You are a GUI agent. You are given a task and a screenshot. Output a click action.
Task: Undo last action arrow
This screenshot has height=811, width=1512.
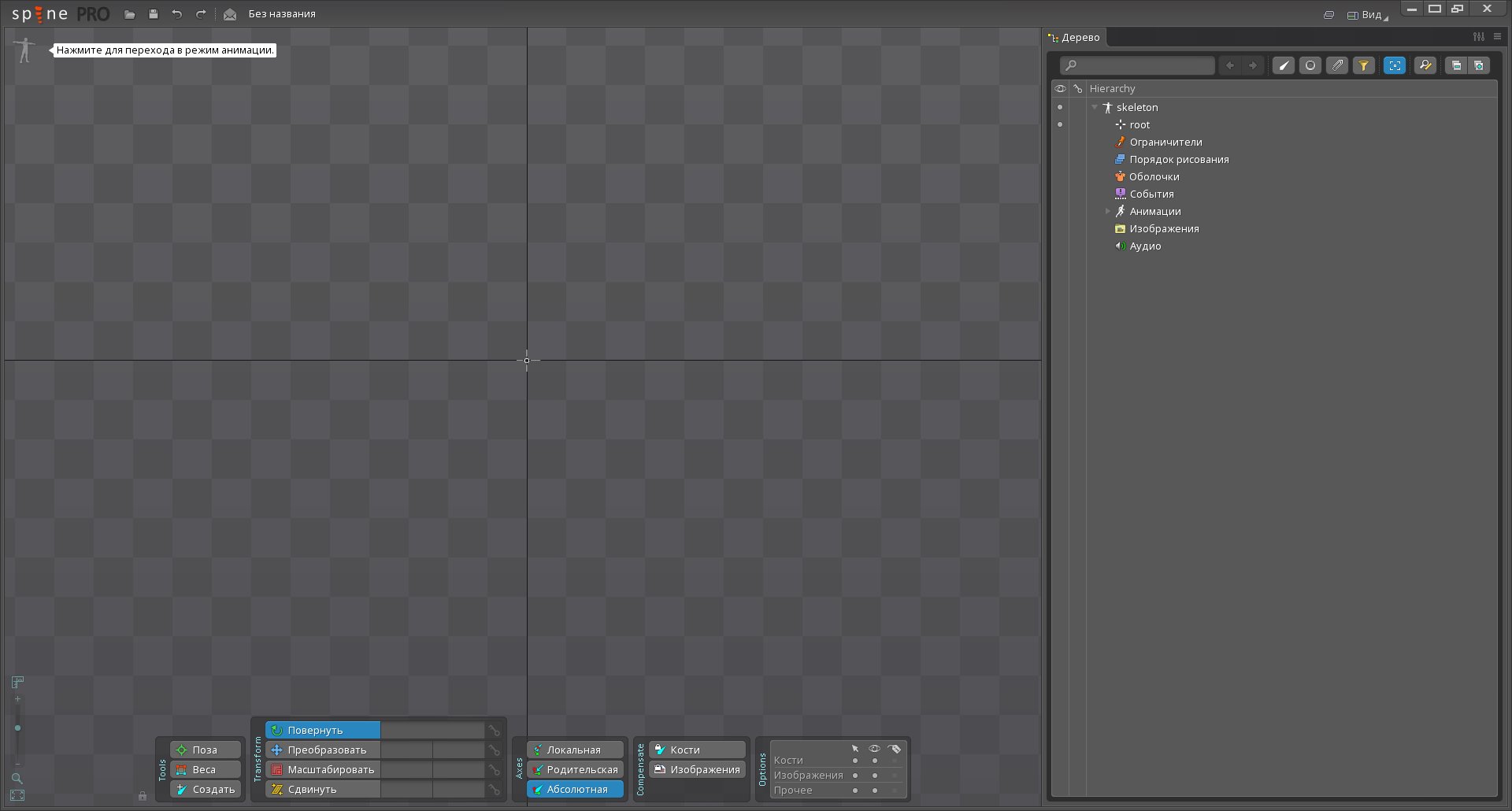(177, 14)
